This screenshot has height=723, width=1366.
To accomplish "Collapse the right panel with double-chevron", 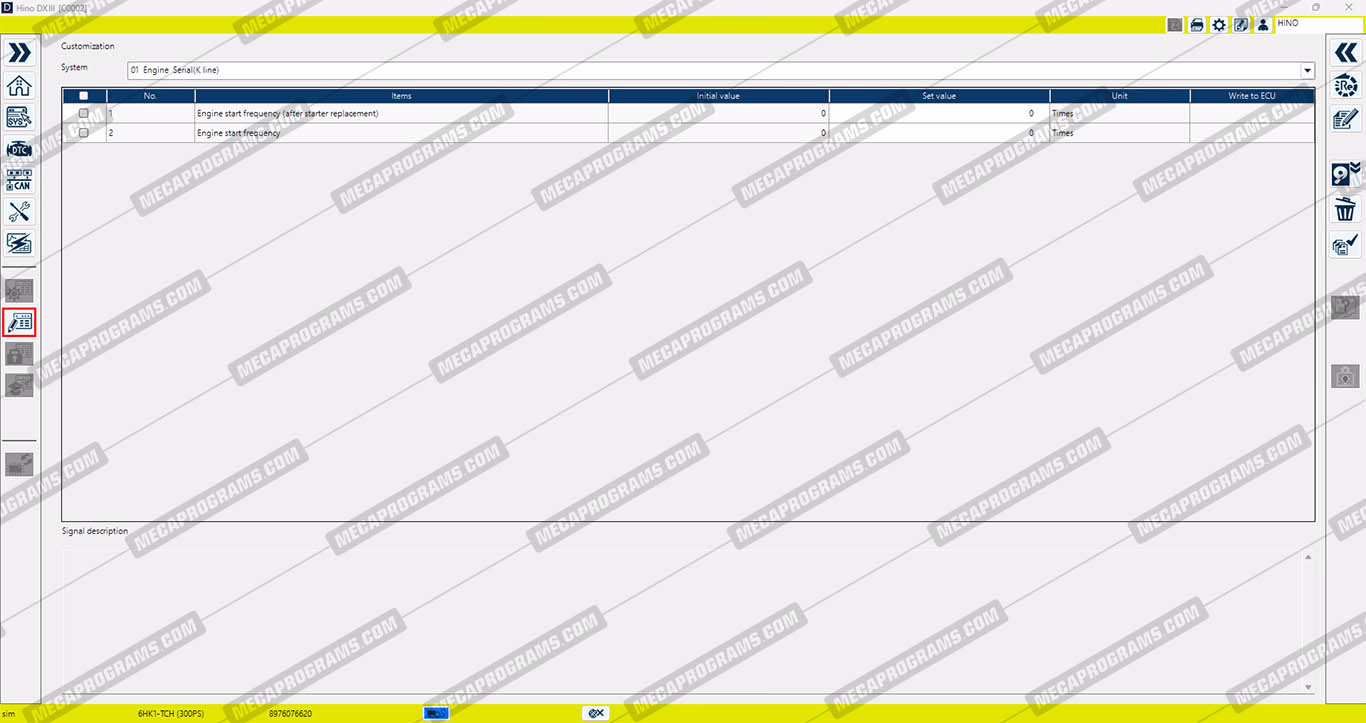I will pyautogui.click(x=1346, y=53).
